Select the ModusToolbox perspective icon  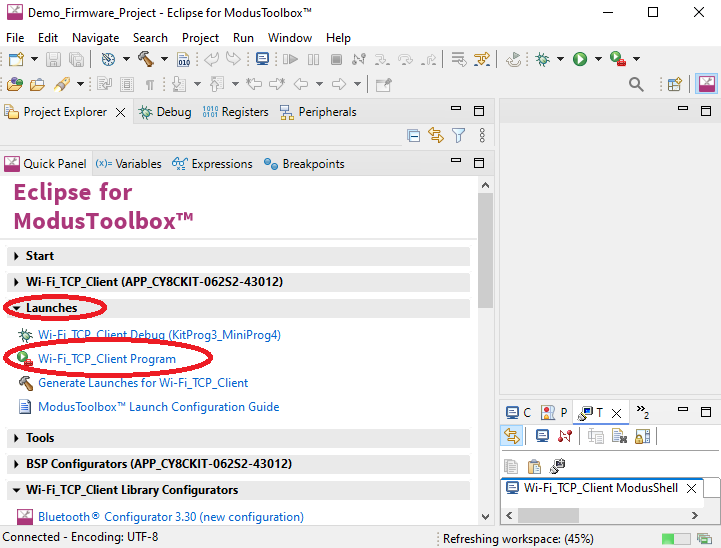pos(706,84)
